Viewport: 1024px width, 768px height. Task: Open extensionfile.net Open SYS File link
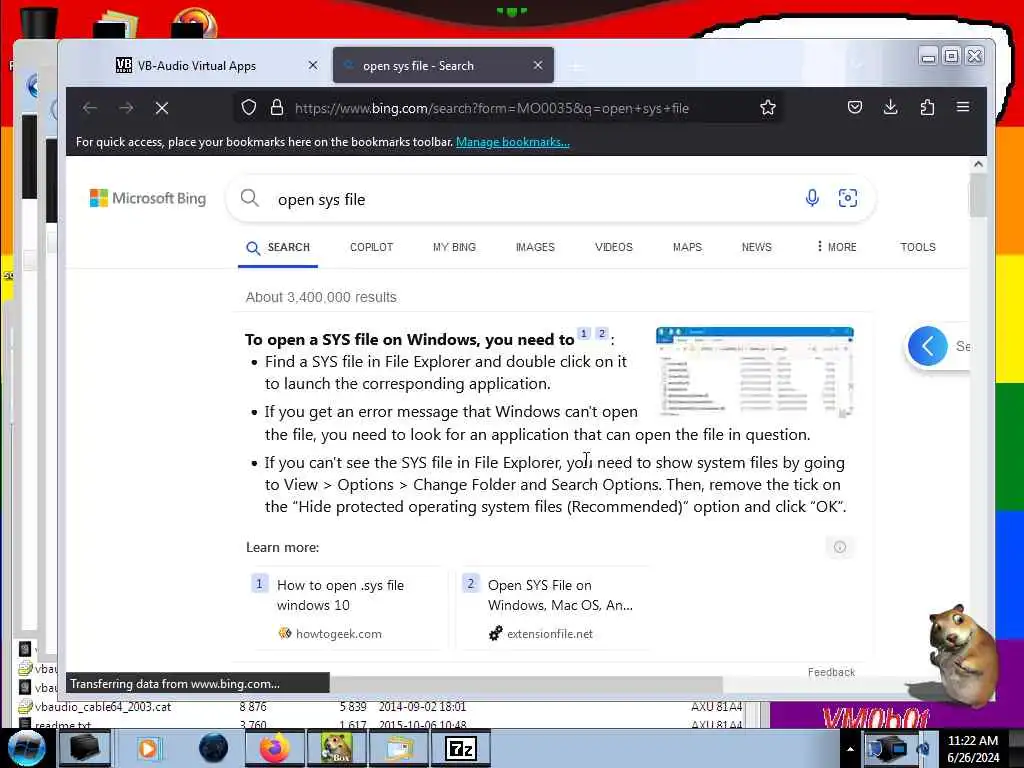pyautogui.click(x=560, y=595)
